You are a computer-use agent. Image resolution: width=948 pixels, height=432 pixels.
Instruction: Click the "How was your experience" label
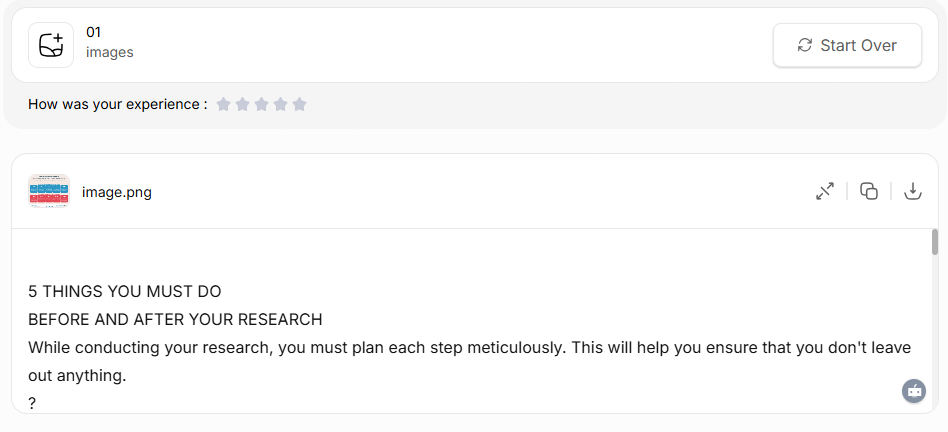[118, 104]
